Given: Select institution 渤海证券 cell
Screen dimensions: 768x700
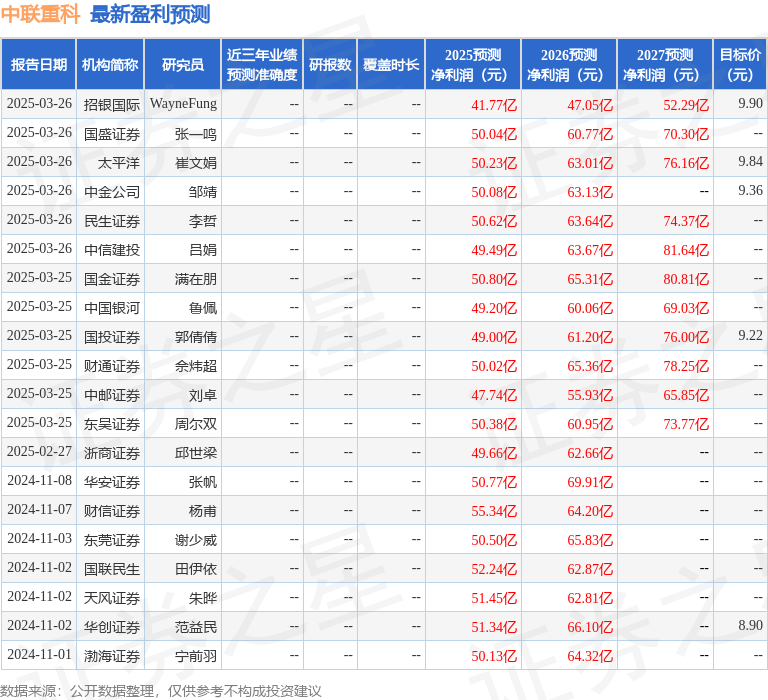Looking at the screenshot, I should pyautogui.click(x=112, y=656).
